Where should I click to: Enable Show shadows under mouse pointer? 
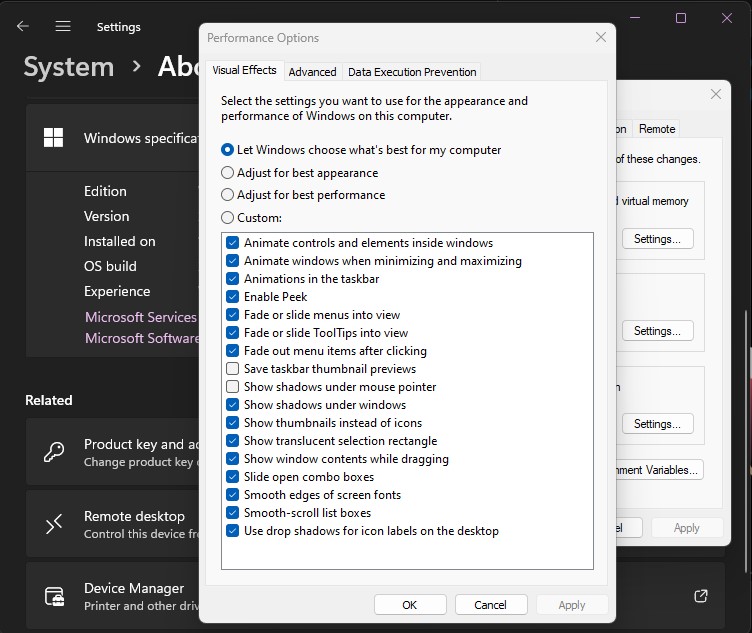coord(233,387)
